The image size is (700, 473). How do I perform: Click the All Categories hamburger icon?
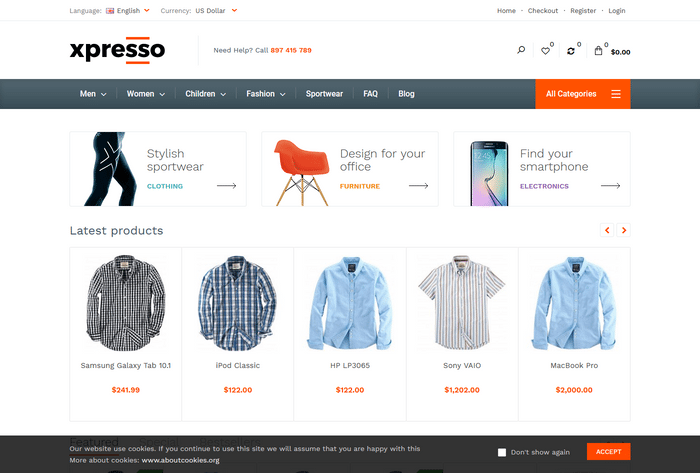point(616,94)
